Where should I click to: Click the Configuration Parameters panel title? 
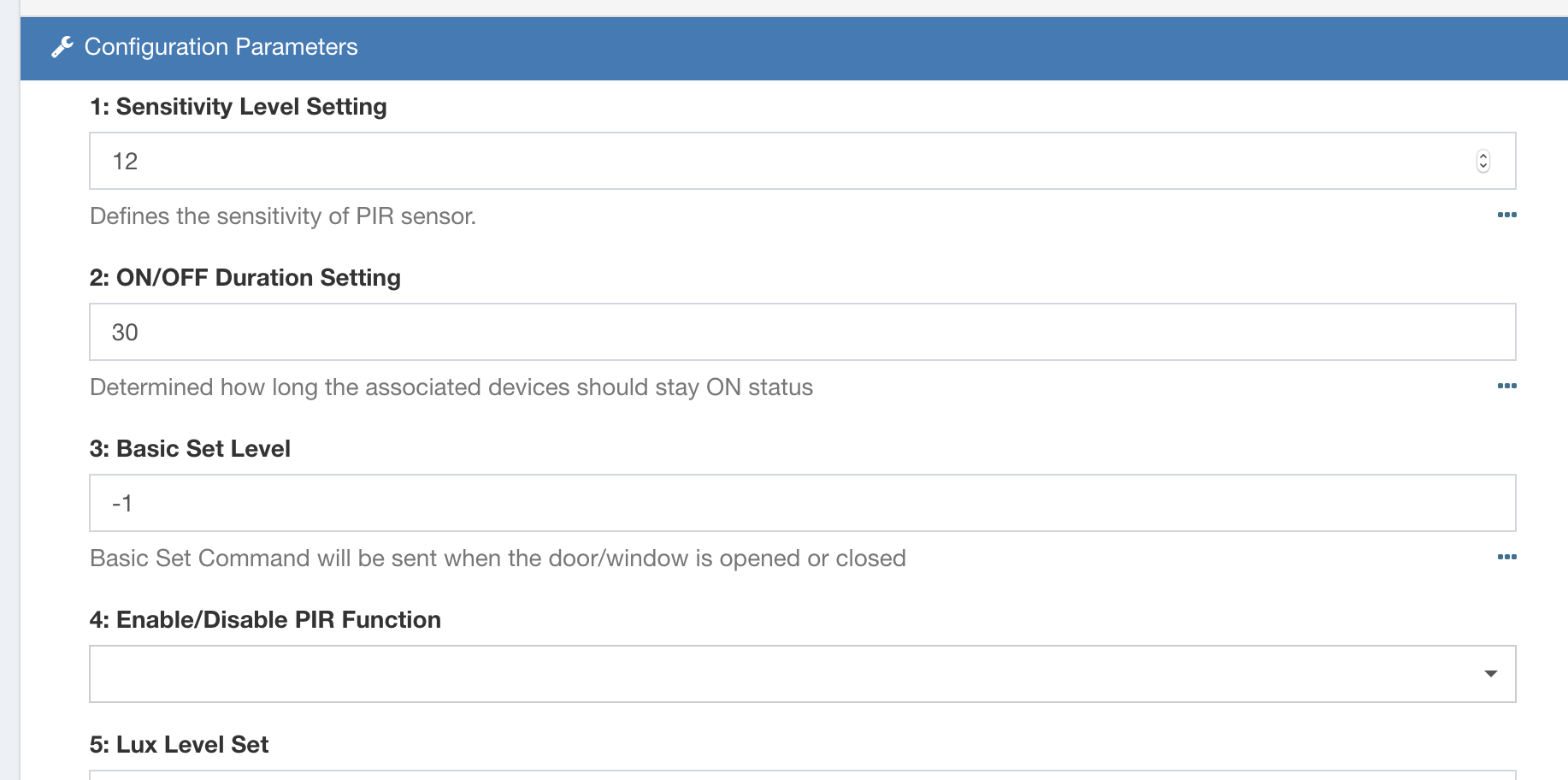click(221, 47)
